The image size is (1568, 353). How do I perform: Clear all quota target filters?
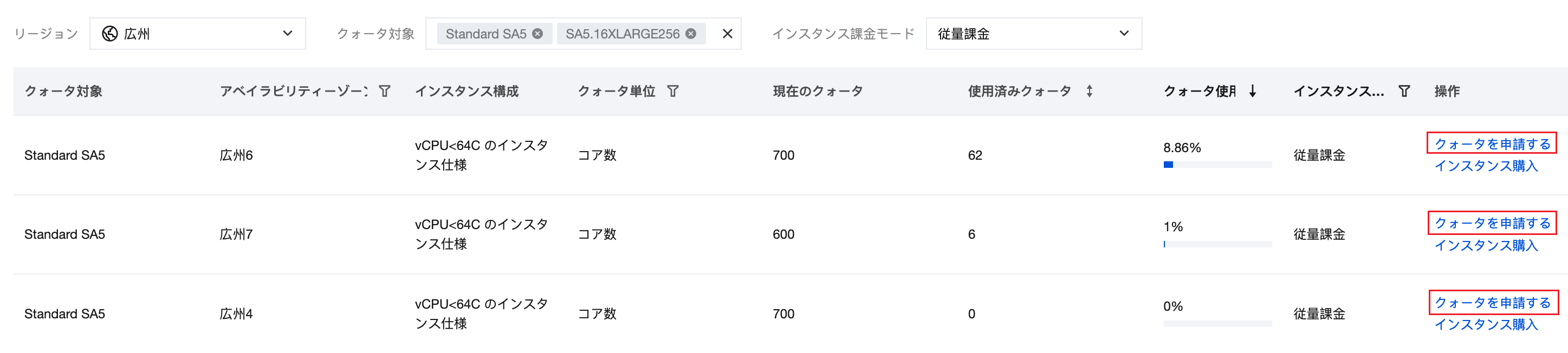click(x=728, y=34)
